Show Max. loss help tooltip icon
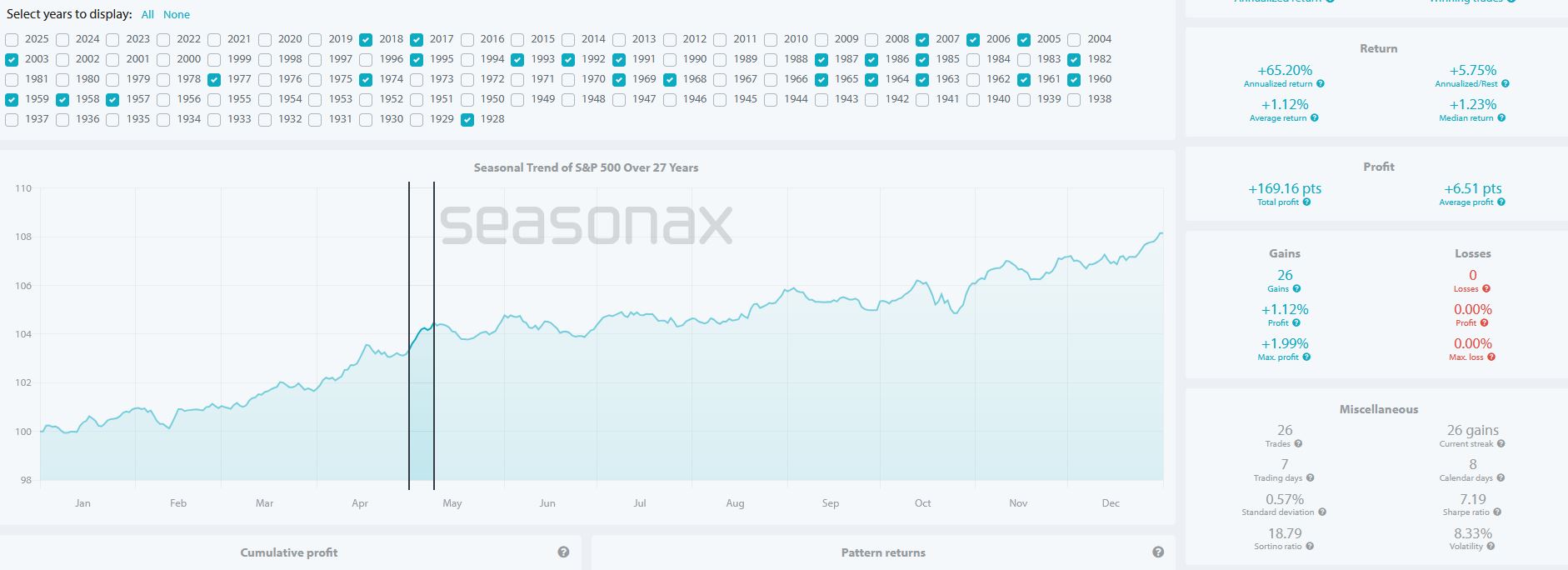The image size is (1568, 570). pyautogui.click(x=1491, y=357)
